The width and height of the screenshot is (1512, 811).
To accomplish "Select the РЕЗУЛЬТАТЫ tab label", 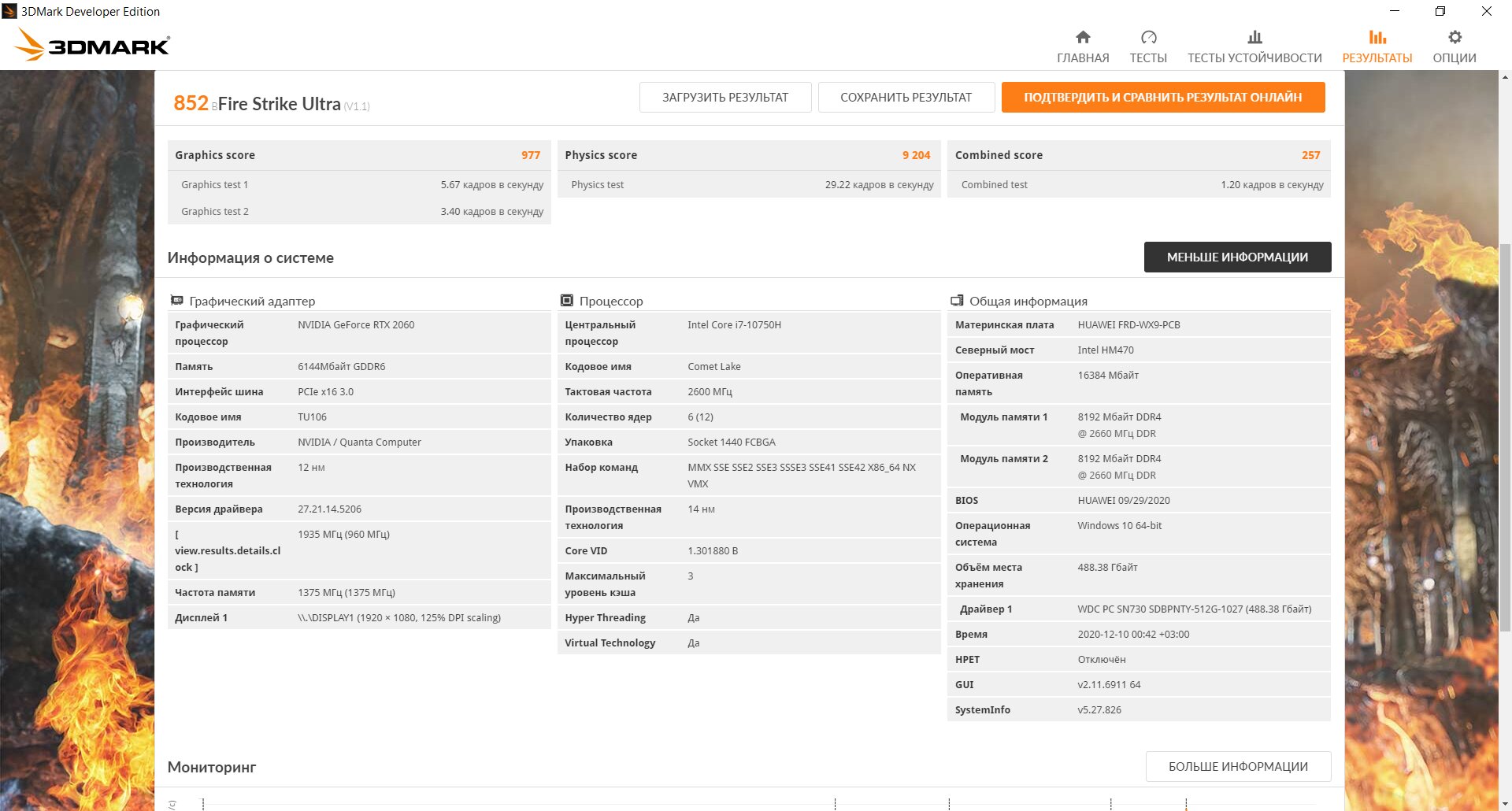I will tap(1377, 58).
